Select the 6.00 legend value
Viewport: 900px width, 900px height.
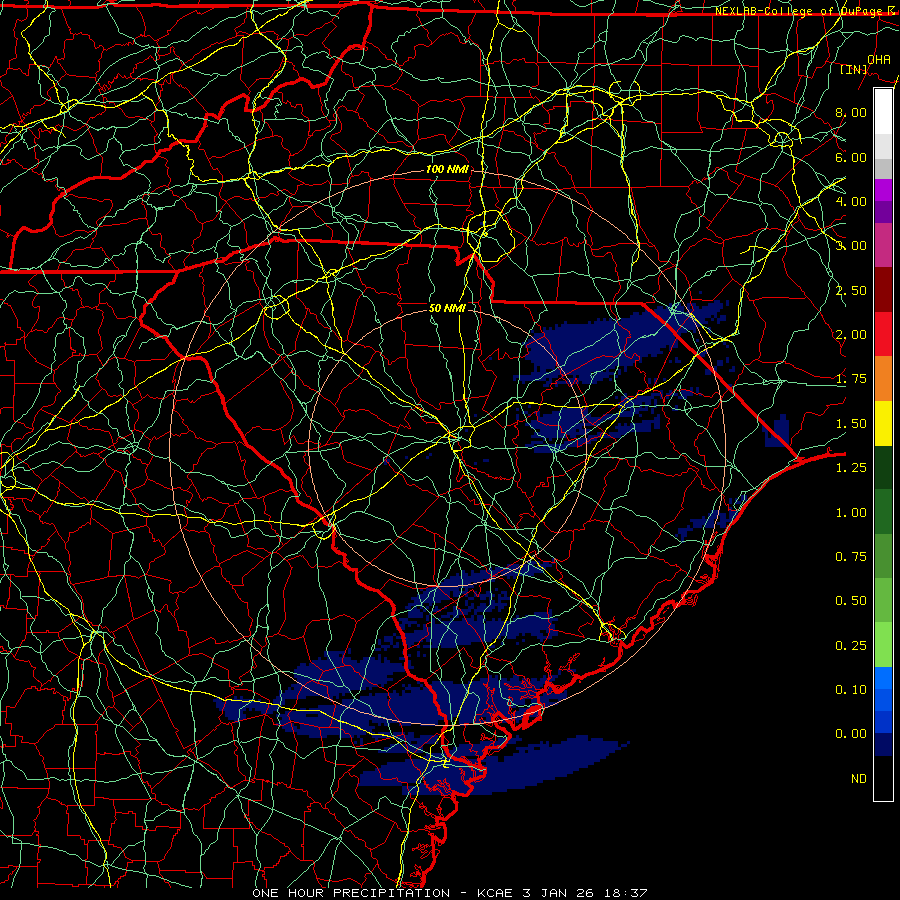click(x=851, y=157)
